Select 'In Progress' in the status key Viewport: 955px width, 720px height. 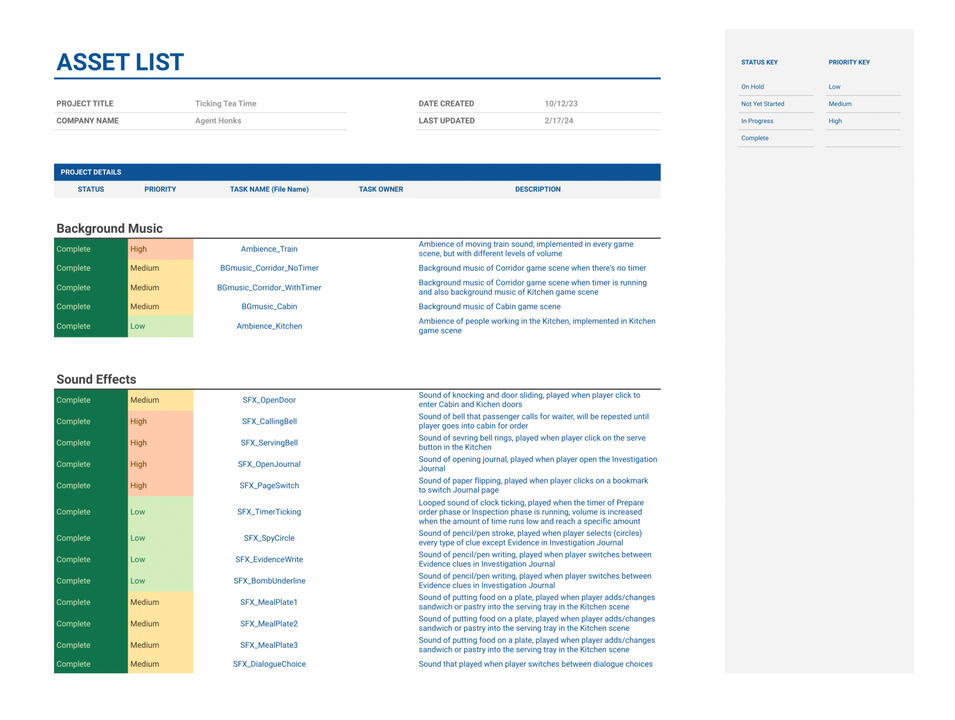(757, 121)
